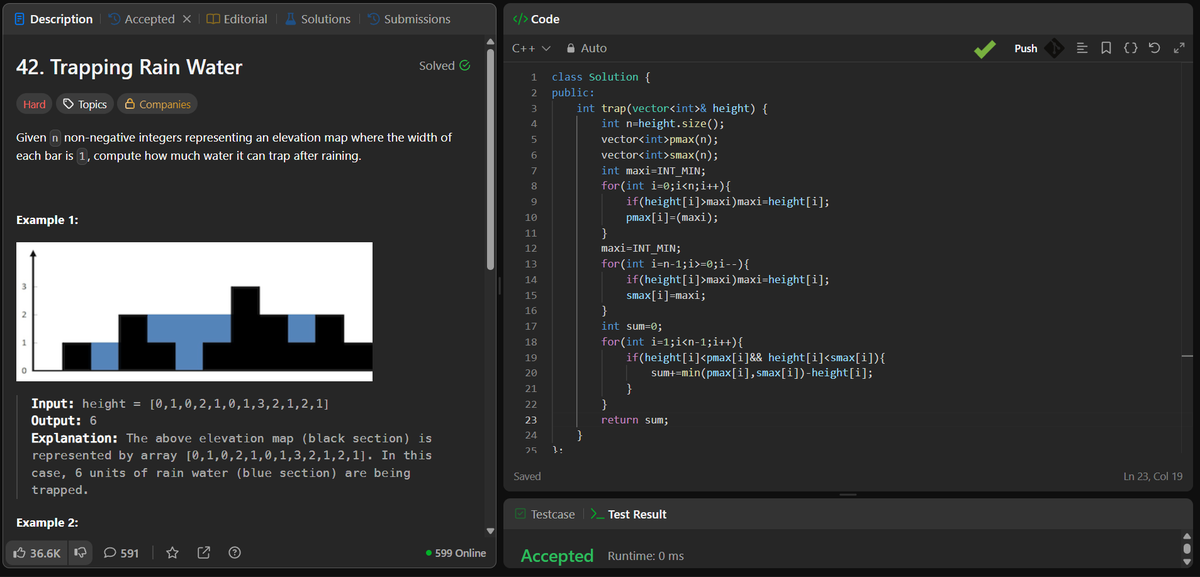1200x577 pixels.
Task: Expand editor with fullscreen arrows icon
Action: click(1179, 48)
